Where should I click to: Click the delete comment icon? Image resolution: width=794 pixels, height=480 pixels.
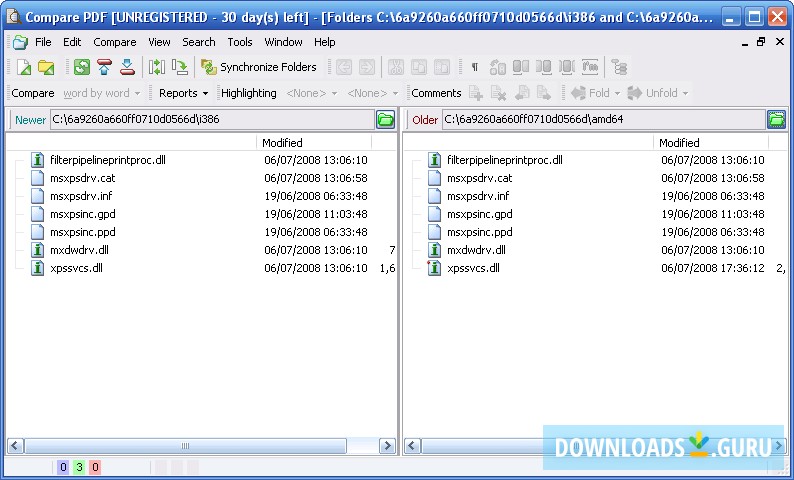[498, 93]
